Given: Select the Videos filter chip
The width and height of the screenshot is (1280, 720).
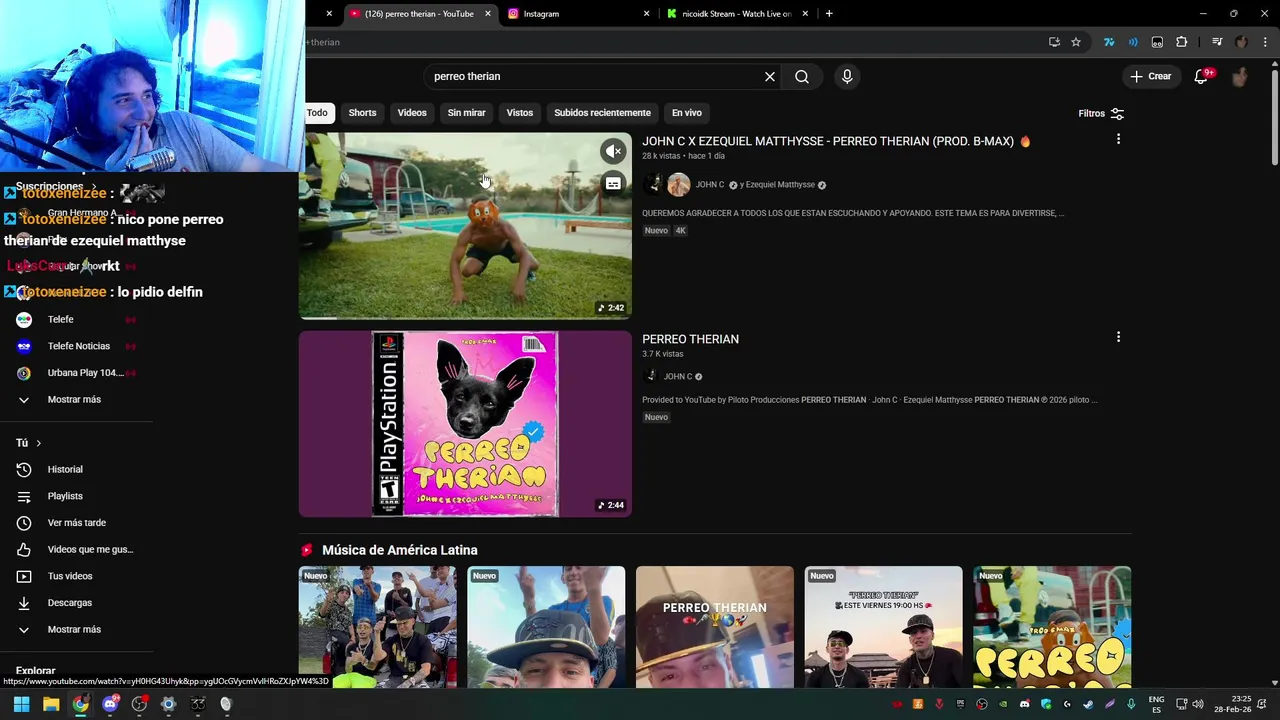Looking at the screenshot, I should pyautogui.click(x=412, y=113).
